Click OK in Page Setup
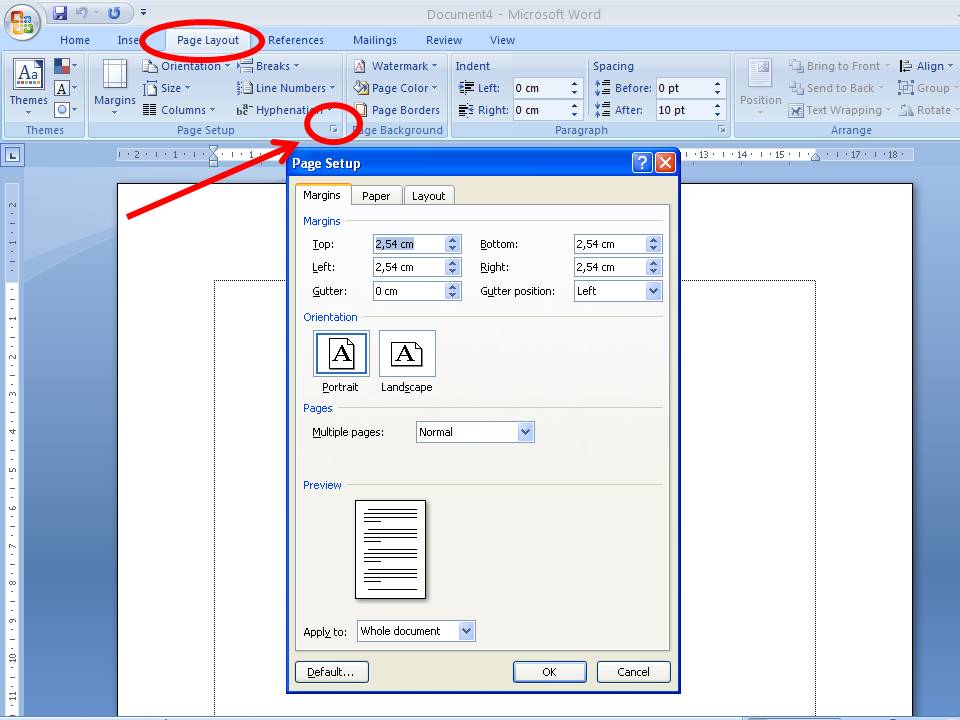This screenshot has width=960, height=720. coord(549,672)
